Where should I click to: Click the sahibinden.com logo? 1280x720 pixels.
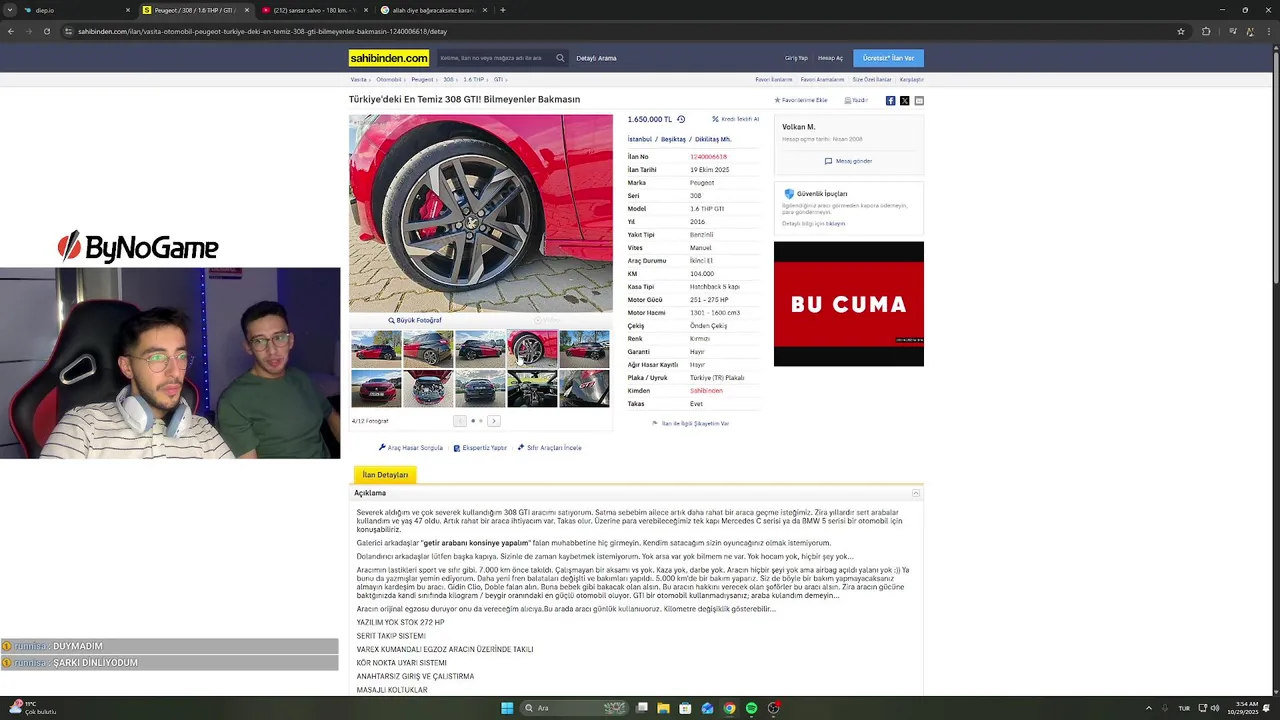tap(389, 58)
